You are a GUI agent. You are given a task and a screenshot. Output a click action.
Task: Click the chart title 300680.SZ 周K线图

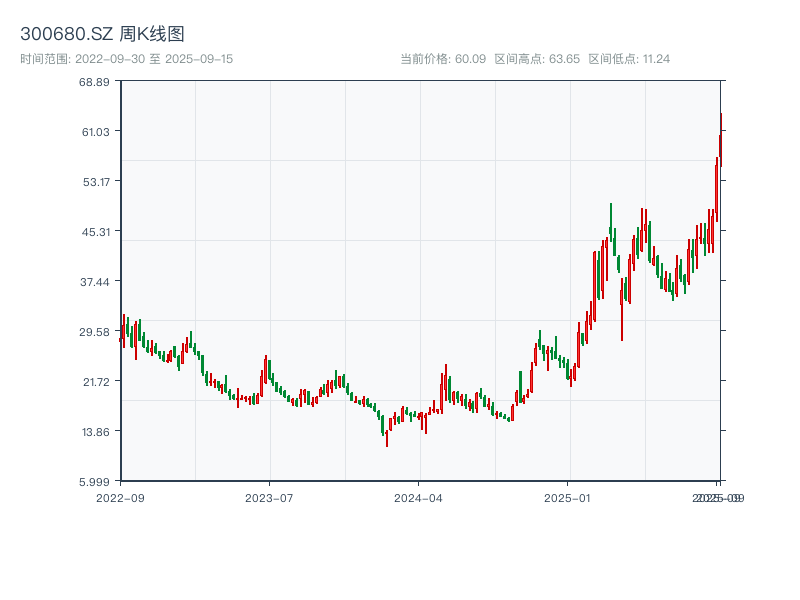point(102,34)
